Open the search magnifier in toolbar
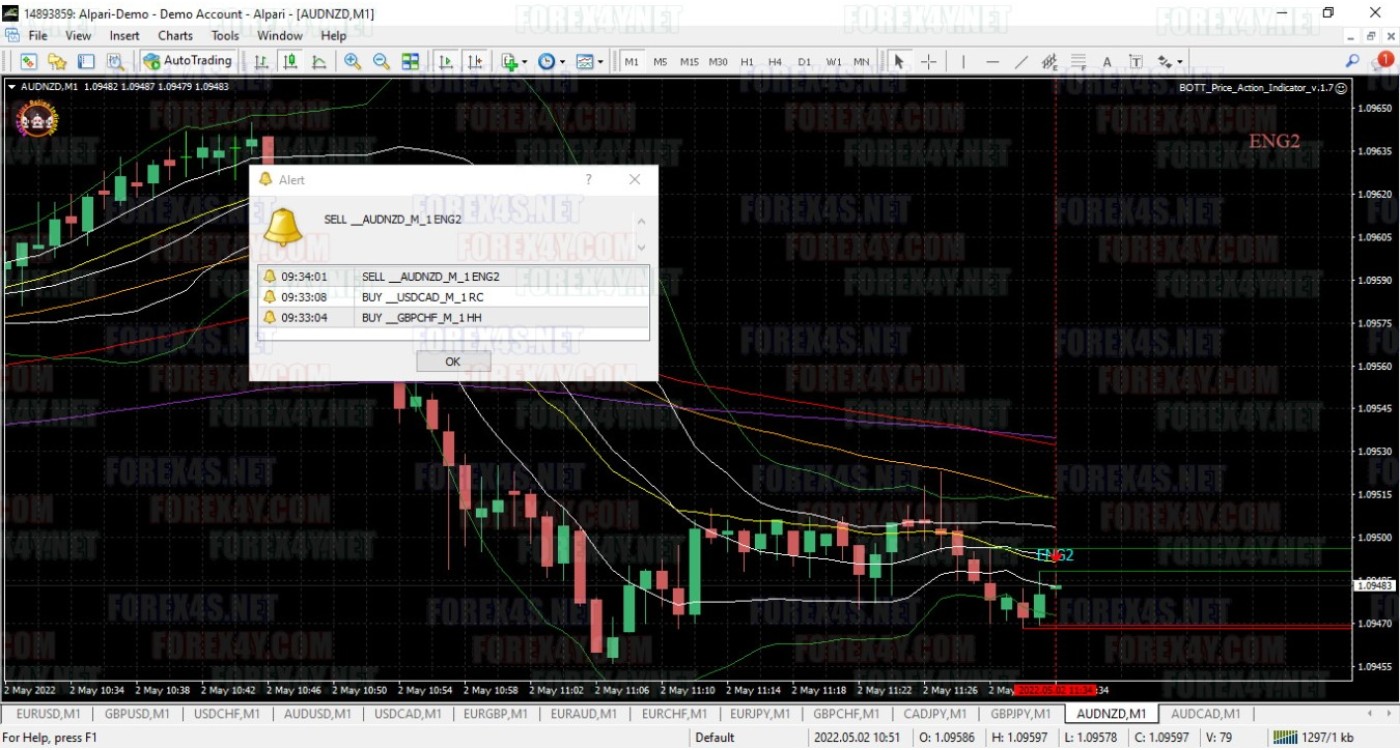 click(1352, 61)
